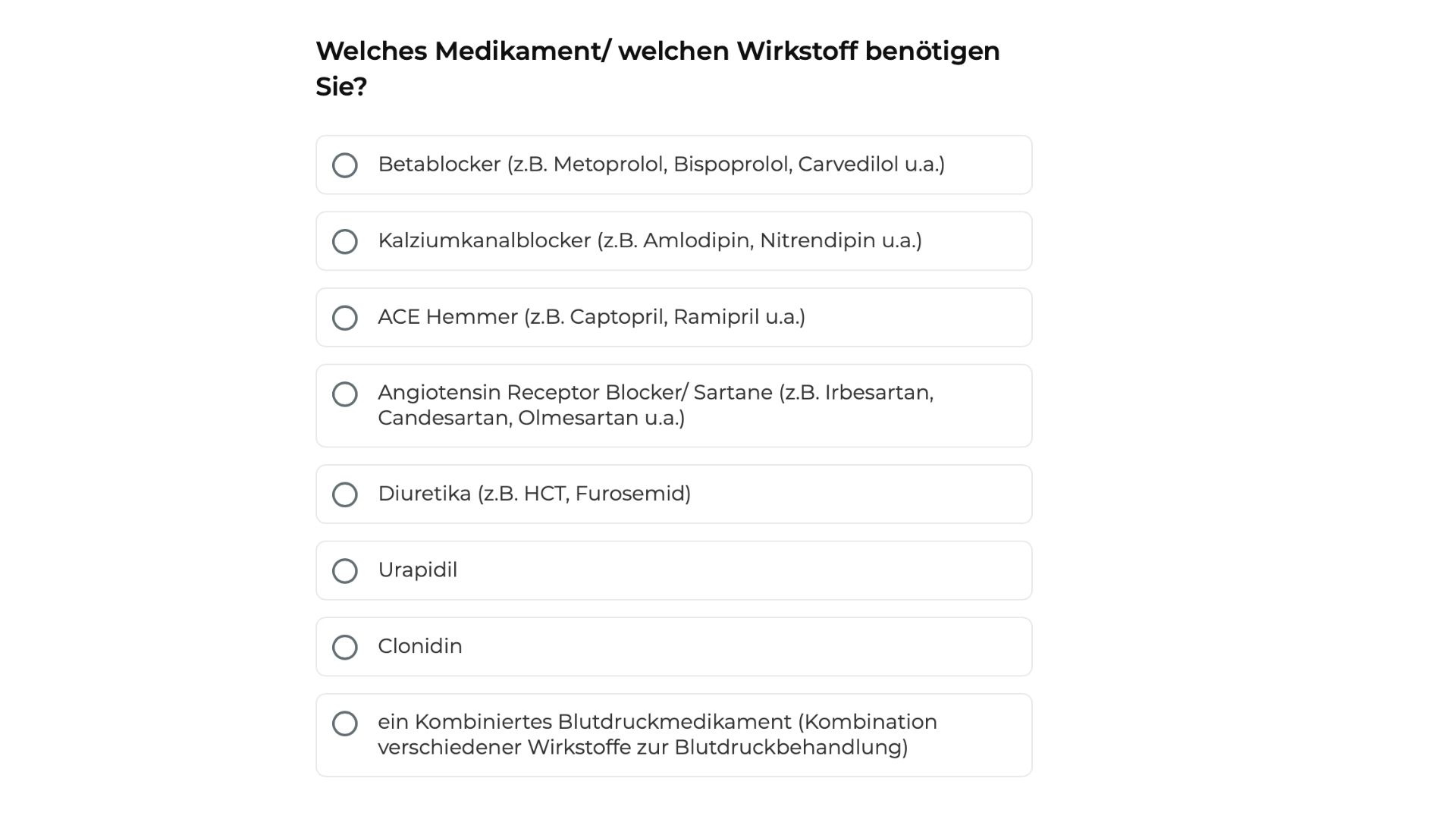Click the 'Clonidin' option text
Screen dimensions: 1456x819
coord(419,646)
